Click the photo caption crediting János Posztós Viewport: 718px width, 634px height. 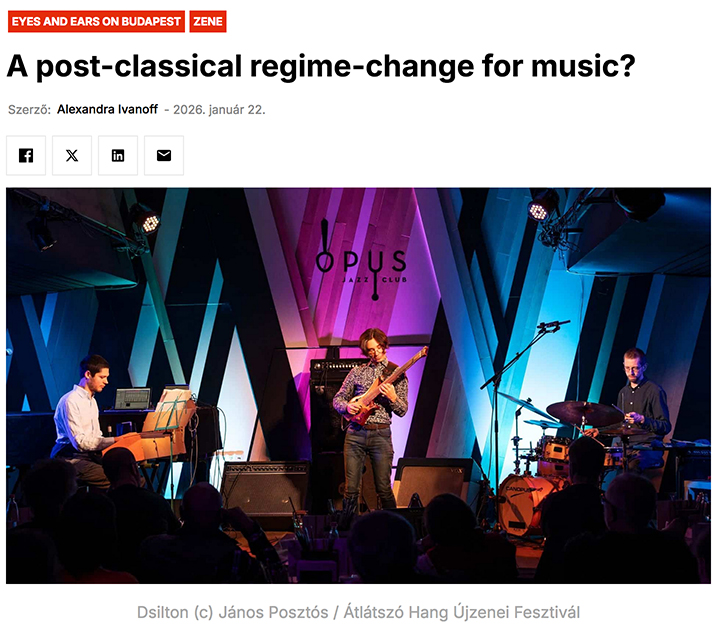click(x=358, y=612)
